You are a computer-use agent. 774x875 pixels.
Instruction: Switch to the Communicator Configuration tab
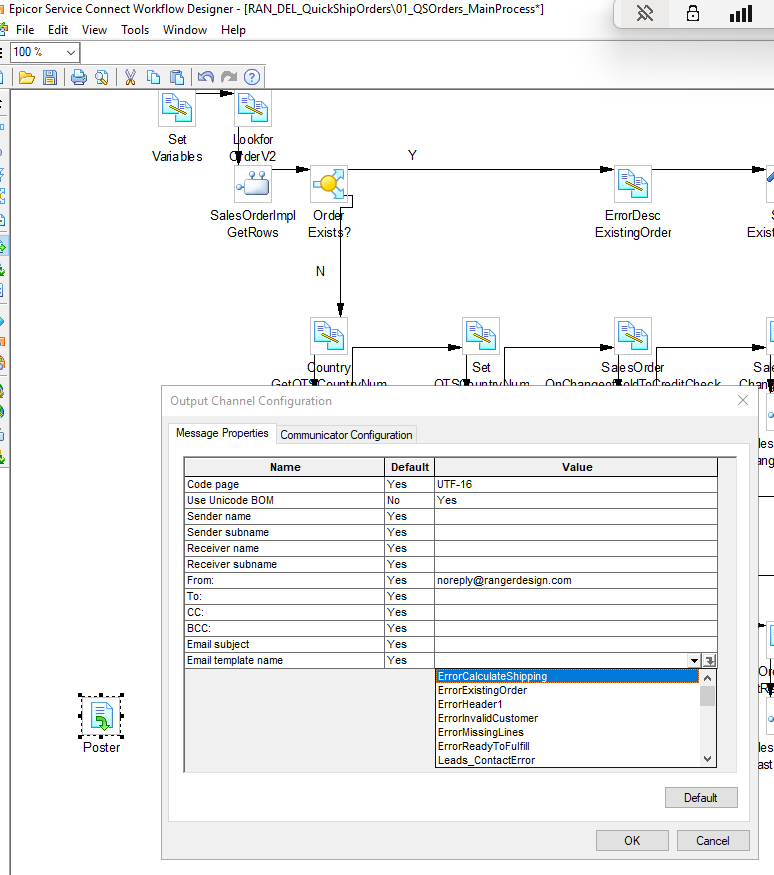(x=346, y=435)
